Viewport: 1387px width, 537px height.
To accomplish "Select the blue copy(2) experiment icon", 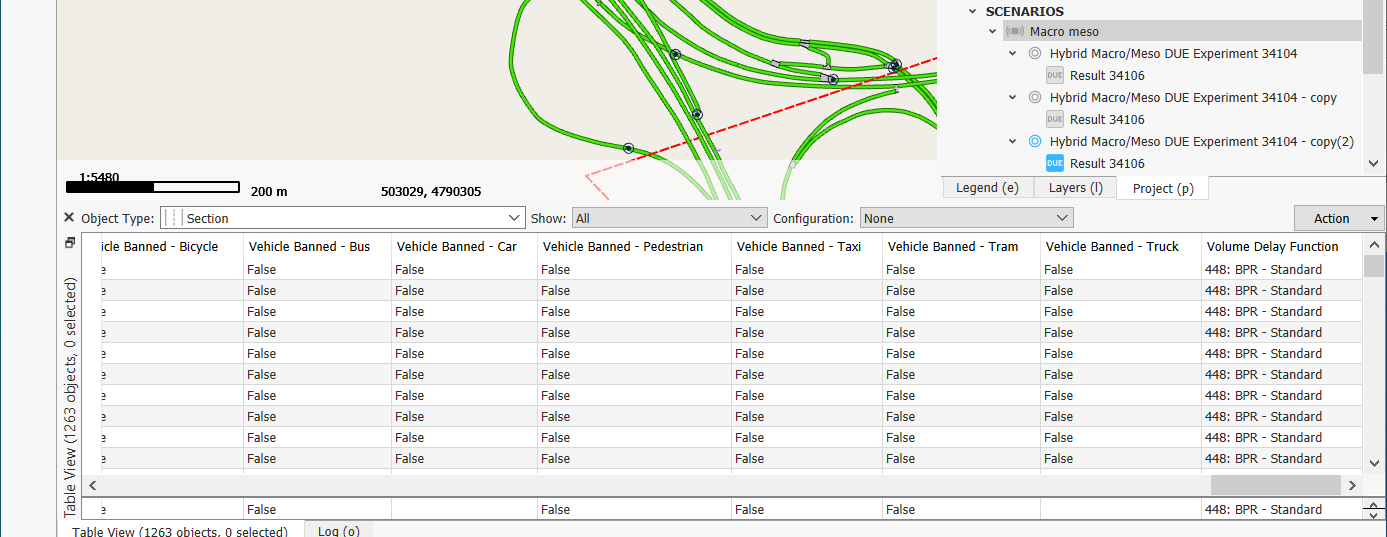I will tap(1035, 142).
